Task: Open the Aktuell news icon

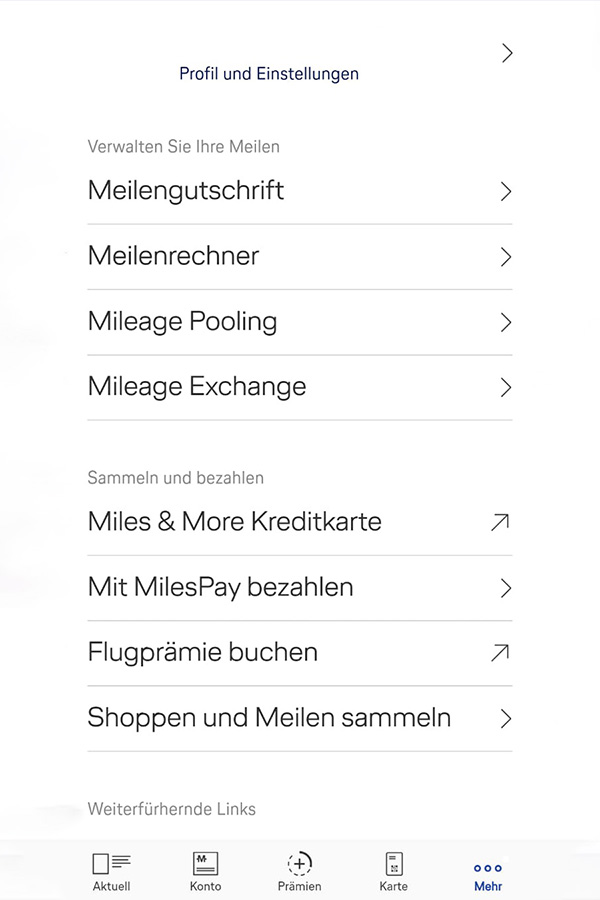Action: 111,863
